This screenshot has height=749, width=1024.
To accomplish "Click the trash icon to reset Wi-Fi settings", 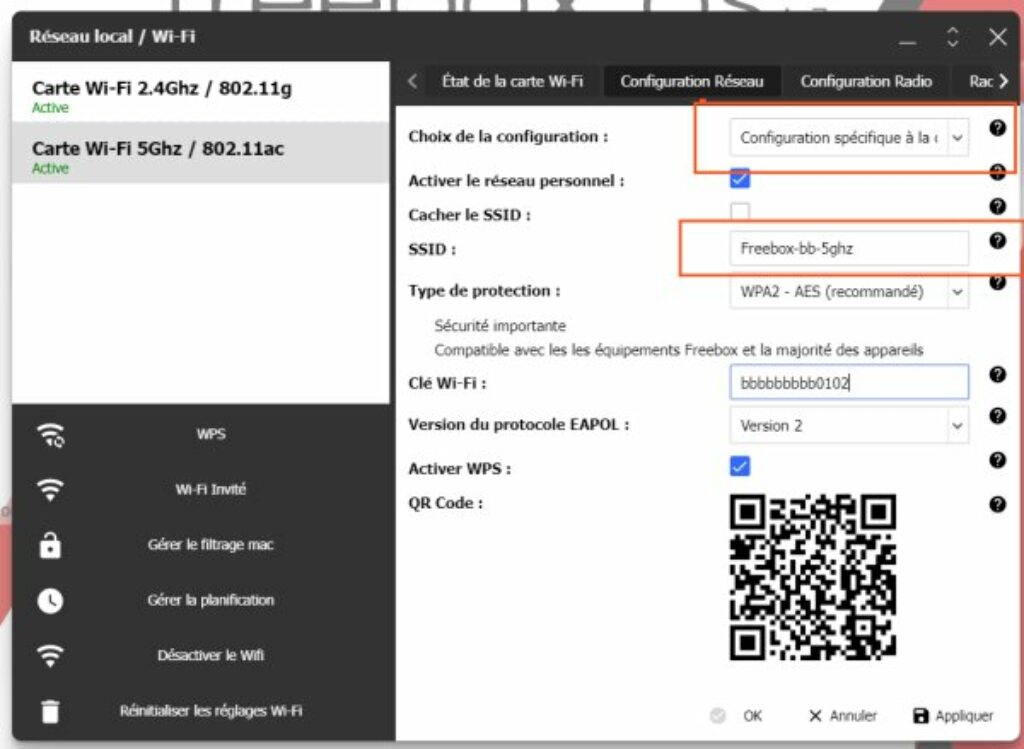I will [x=50, y=711].
